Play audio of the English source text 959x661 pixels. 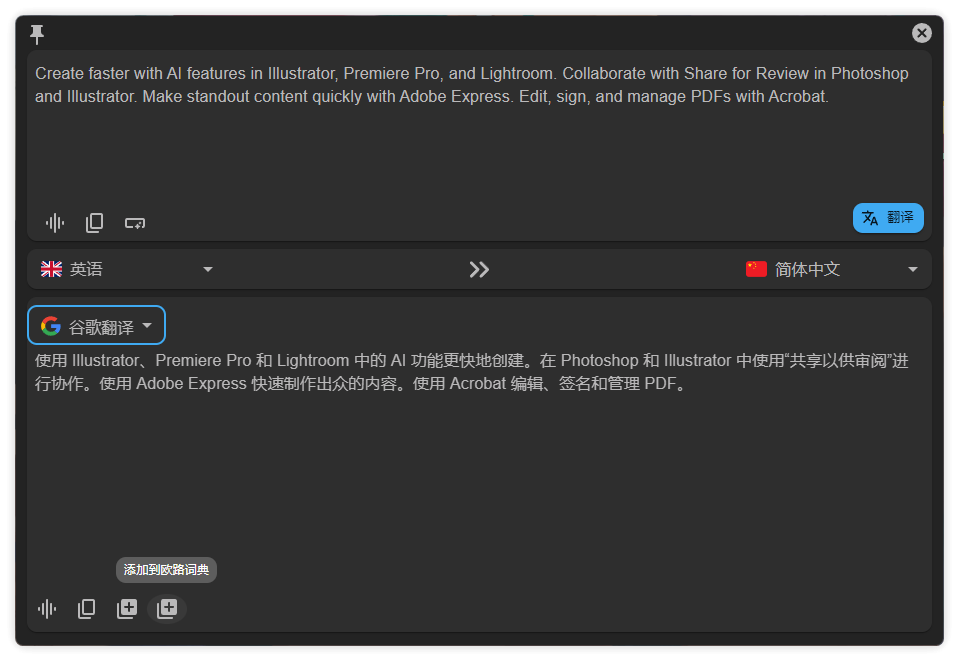(55, 223)
